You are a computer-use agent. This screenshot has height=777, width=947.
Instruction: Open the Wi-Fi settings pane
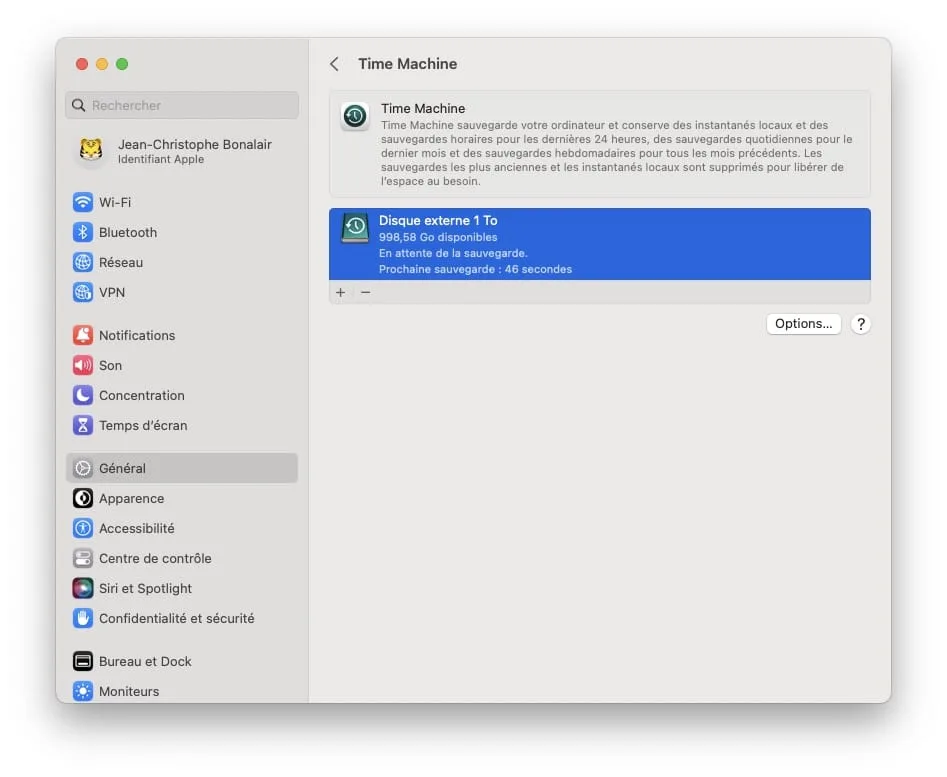182,202
